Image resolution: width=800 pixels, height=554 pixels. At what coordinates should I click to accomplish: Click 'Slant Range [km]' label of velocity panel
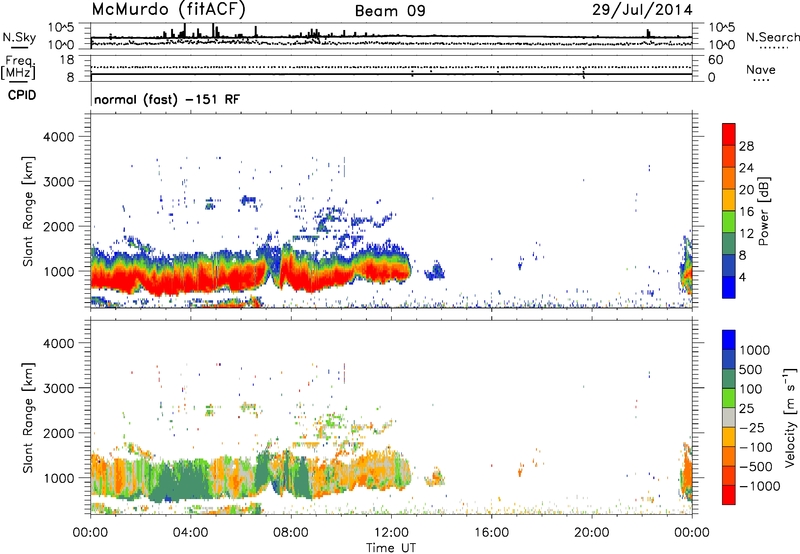click(x=28, y=417)
